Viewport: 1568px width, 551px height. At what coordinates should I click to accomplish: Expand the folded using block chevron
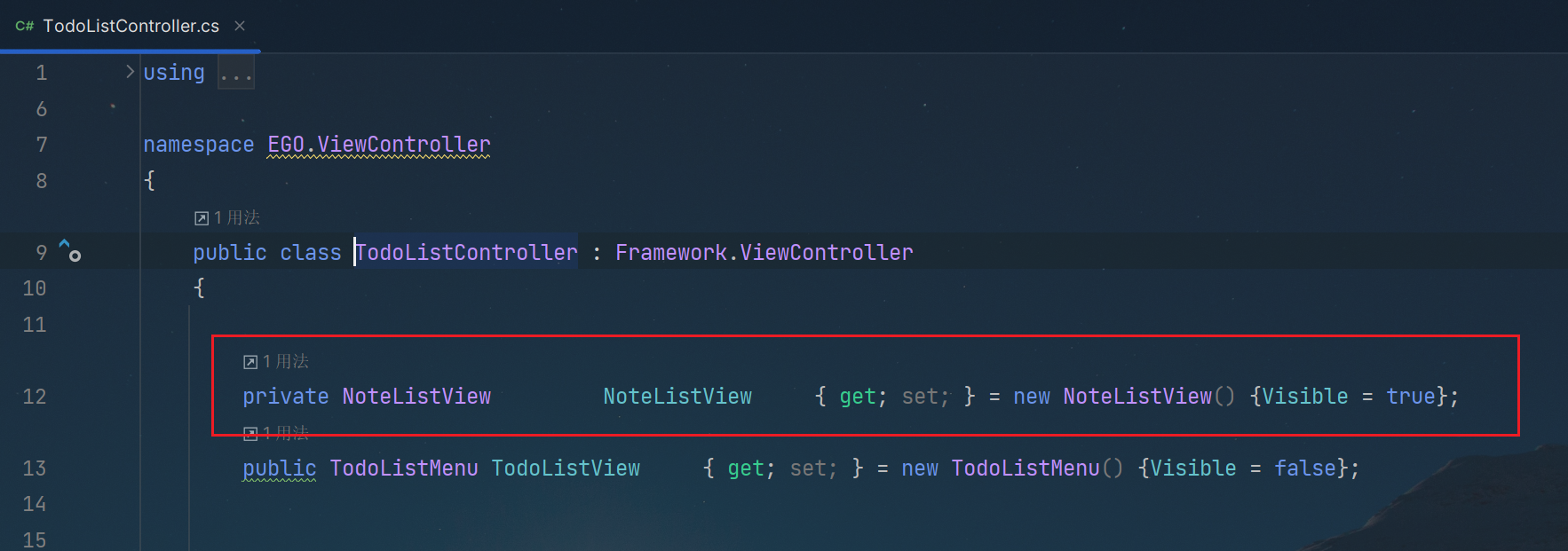coord(130,72)
